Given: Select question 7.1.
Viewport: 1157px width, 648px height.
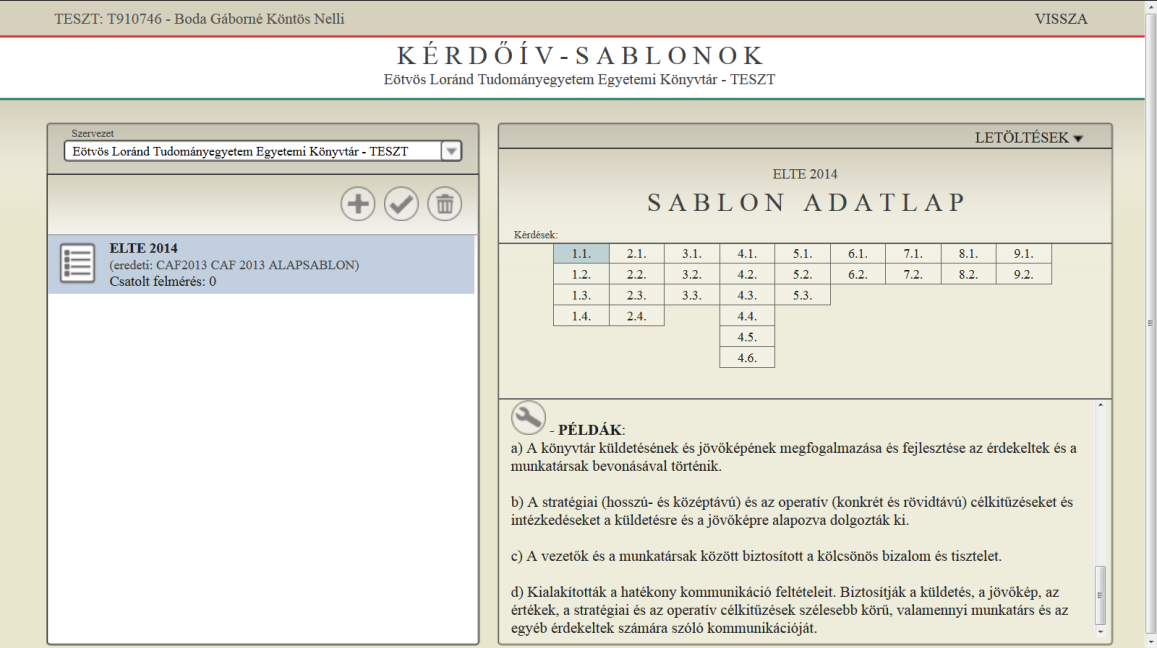Looking at the screenshot, I should (913, 254).
